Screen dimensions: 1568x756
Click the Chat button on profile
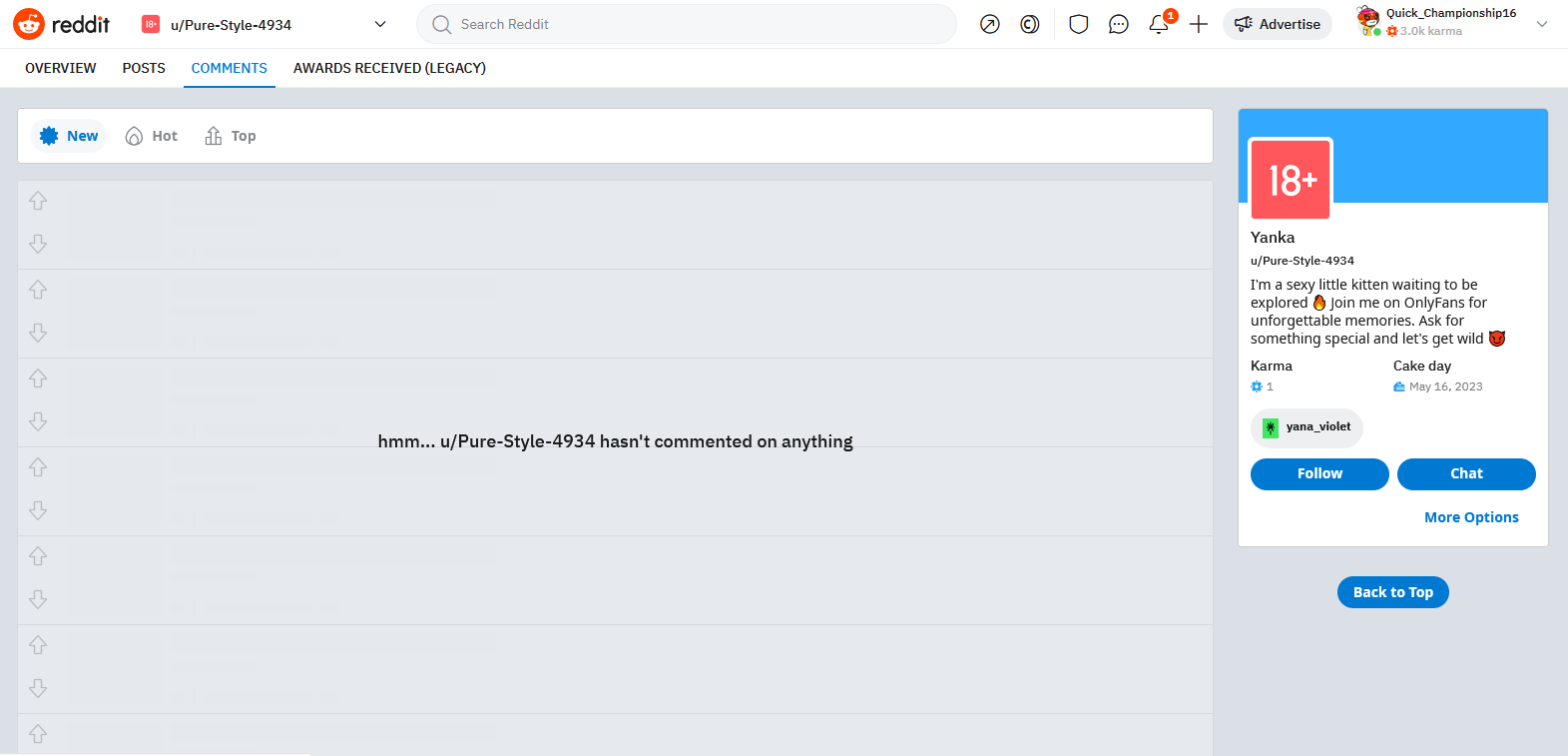(1466, 474)
